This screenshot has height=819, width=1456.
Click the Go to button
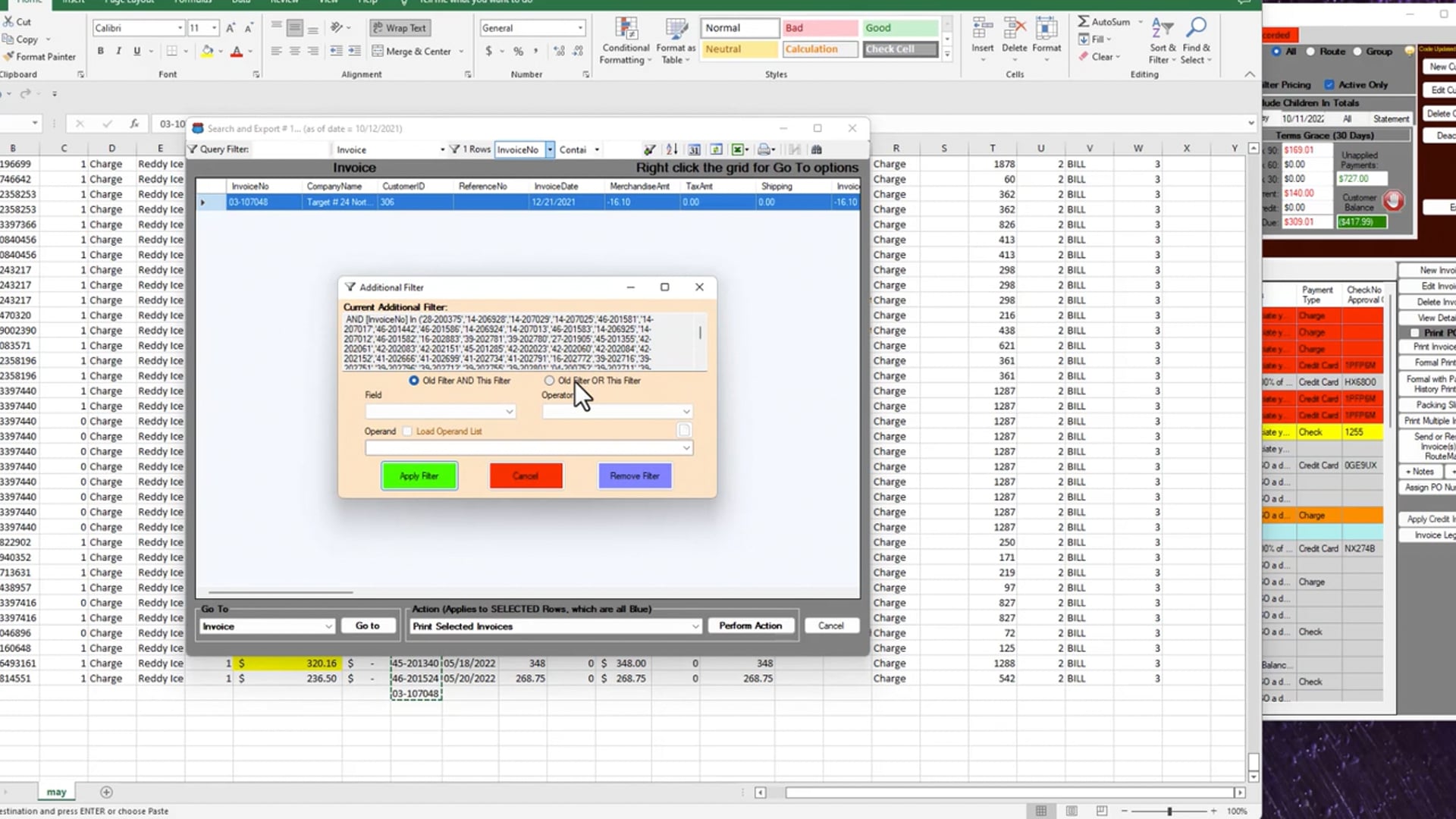click(x=368, y=626)
